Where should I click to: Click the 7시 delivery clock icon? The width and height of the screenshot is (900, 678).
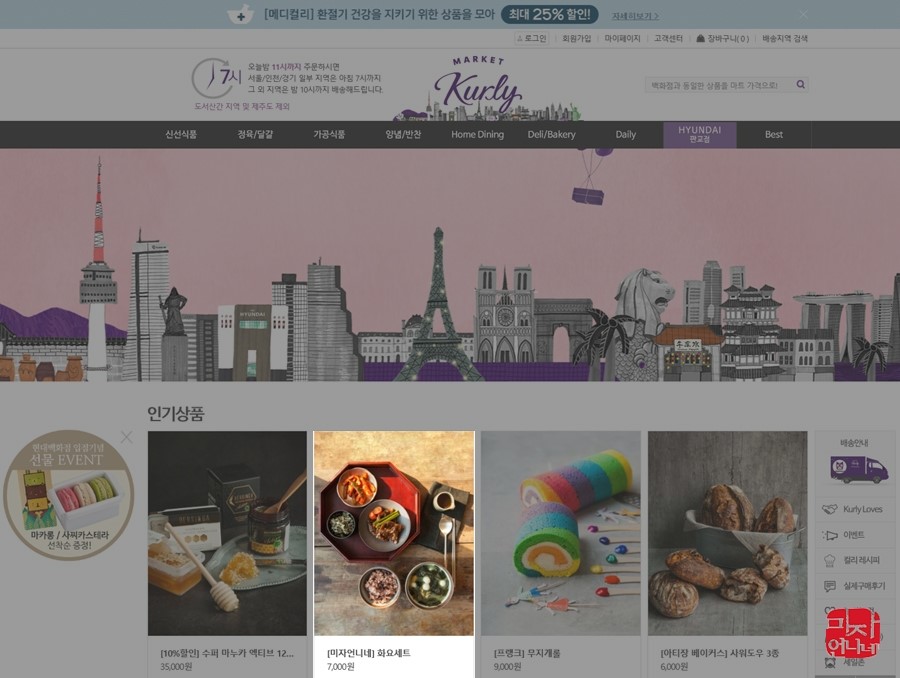[216, 78]
